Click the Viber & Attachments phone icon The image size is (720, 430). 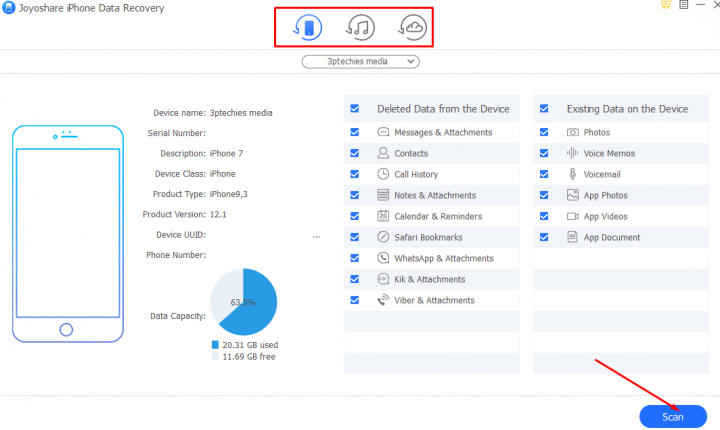click(x=383, y=300)
